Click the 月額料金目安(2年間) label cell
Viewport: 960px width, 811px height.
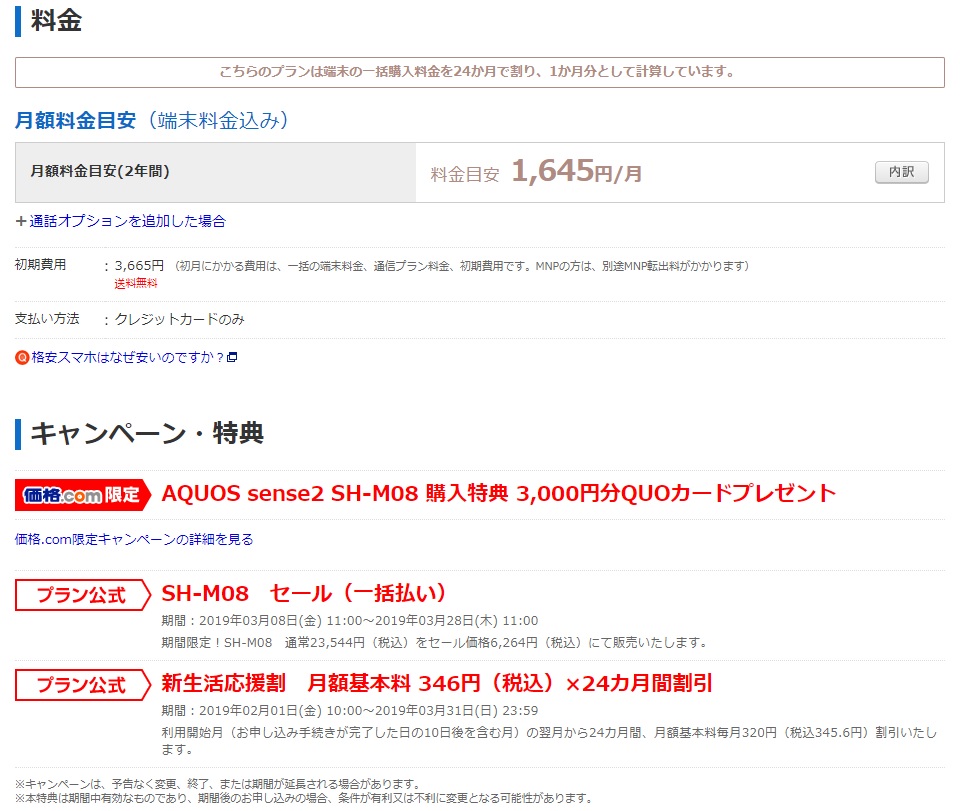tap(216, 172)
